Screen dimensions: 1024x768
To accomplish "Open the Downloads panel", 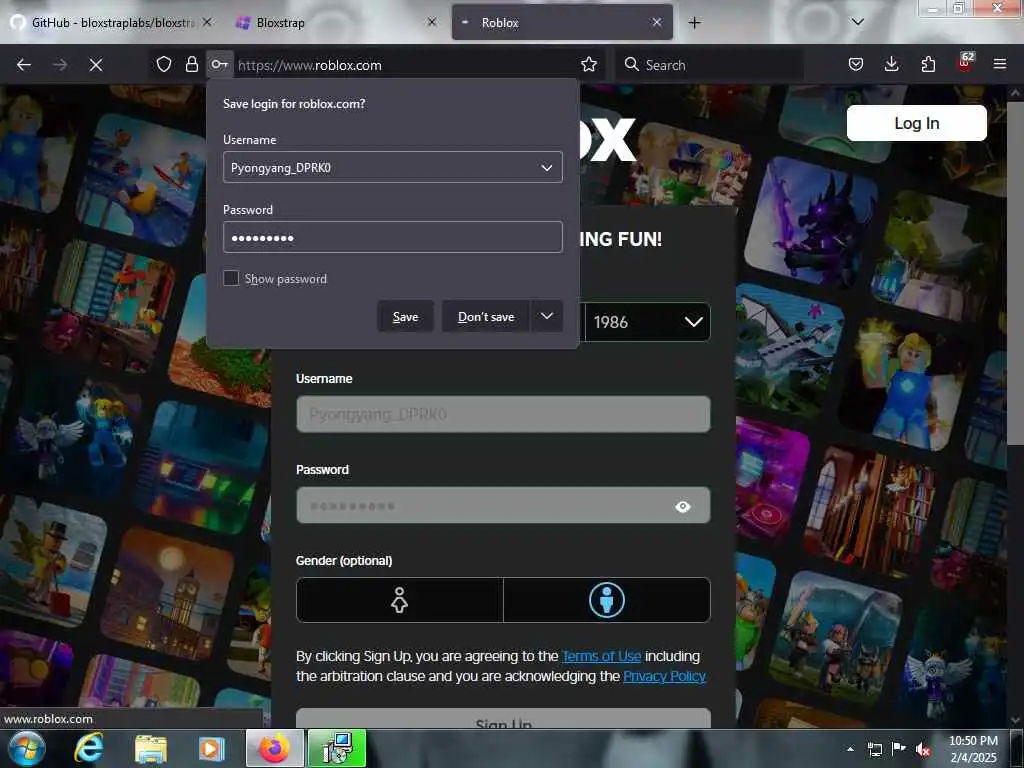I will (891, 64).
